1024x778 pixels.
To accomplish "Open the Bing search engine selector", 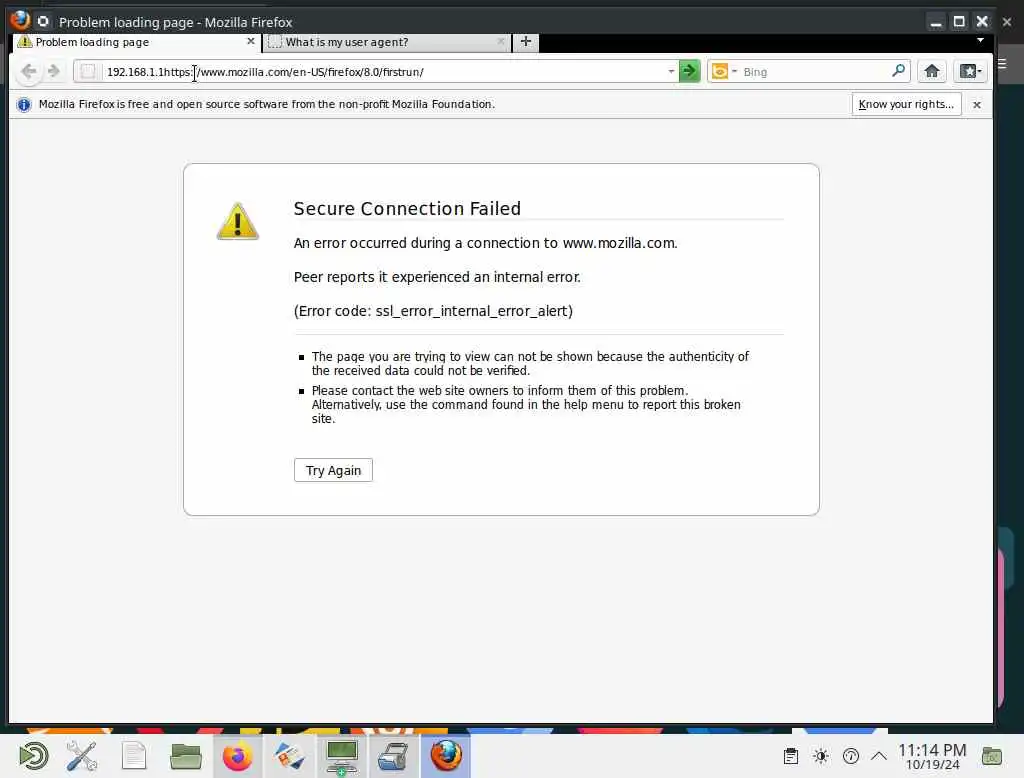I will pos(724,71).
